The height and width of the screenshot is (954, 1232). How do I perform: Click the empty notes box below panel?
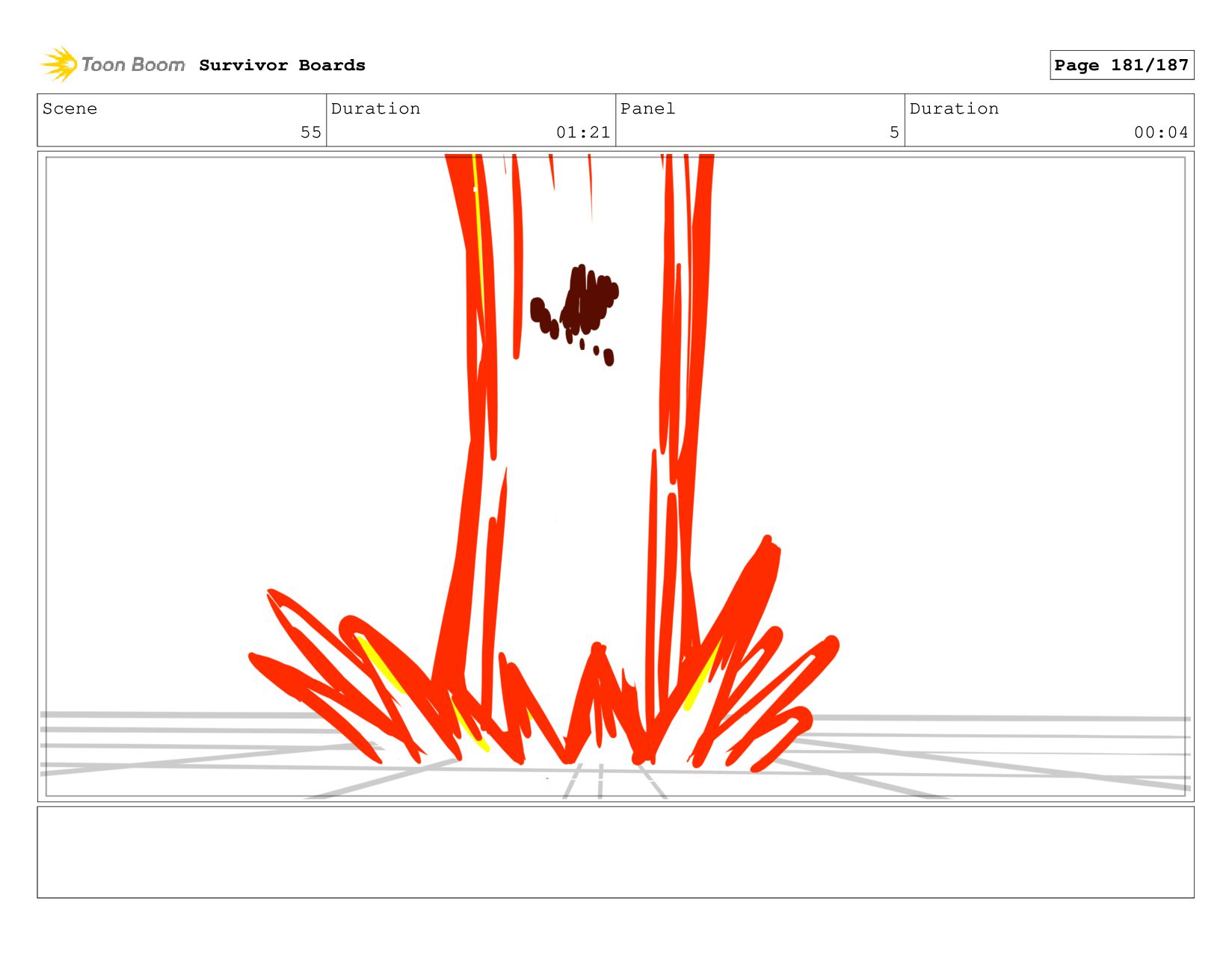616,852
